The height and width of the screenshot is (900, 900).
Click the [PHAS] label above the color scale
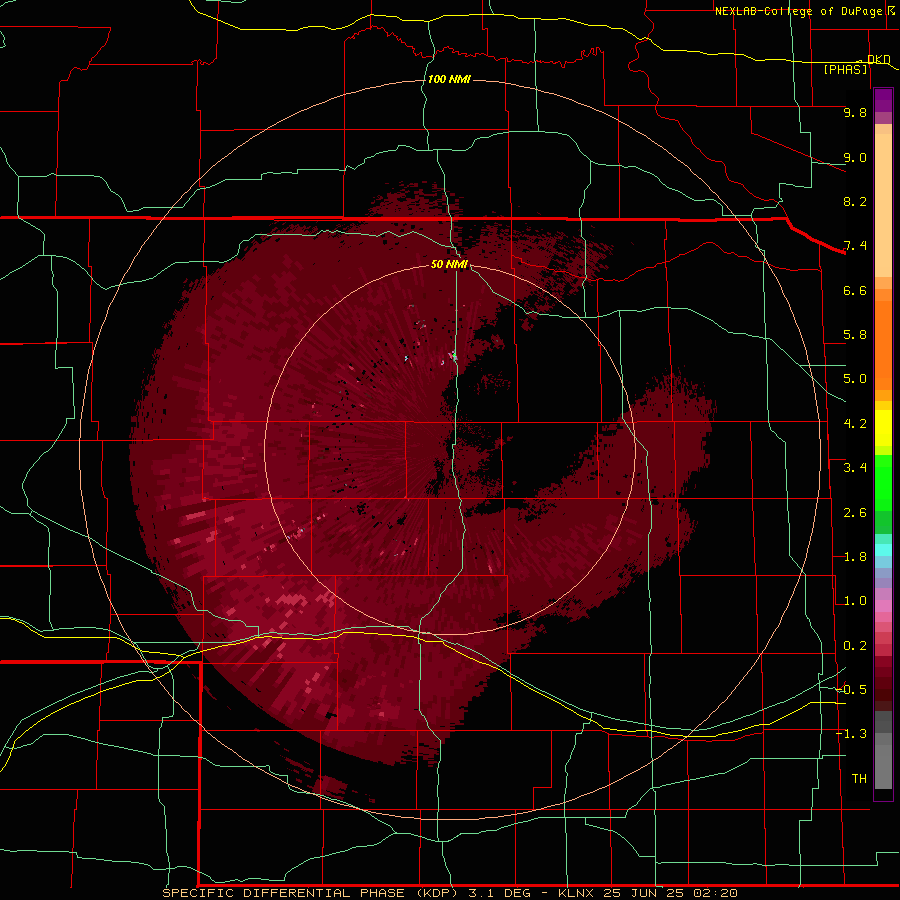click(x=846, y=69)
